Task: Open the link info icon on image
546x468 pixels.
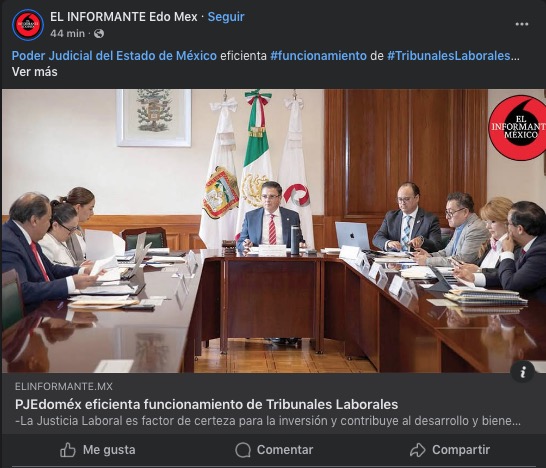Action: click(x=523, y=372)
